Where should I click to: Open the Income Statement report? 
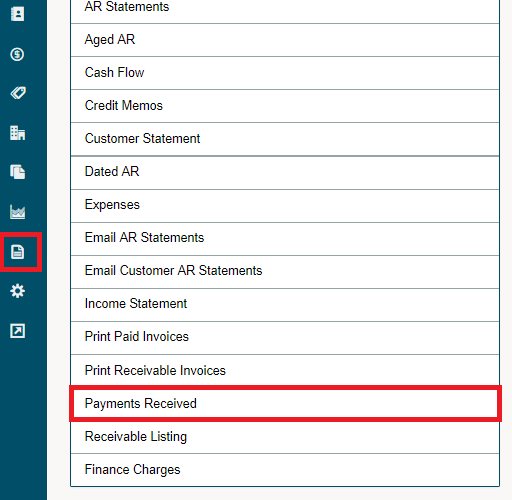285,305
